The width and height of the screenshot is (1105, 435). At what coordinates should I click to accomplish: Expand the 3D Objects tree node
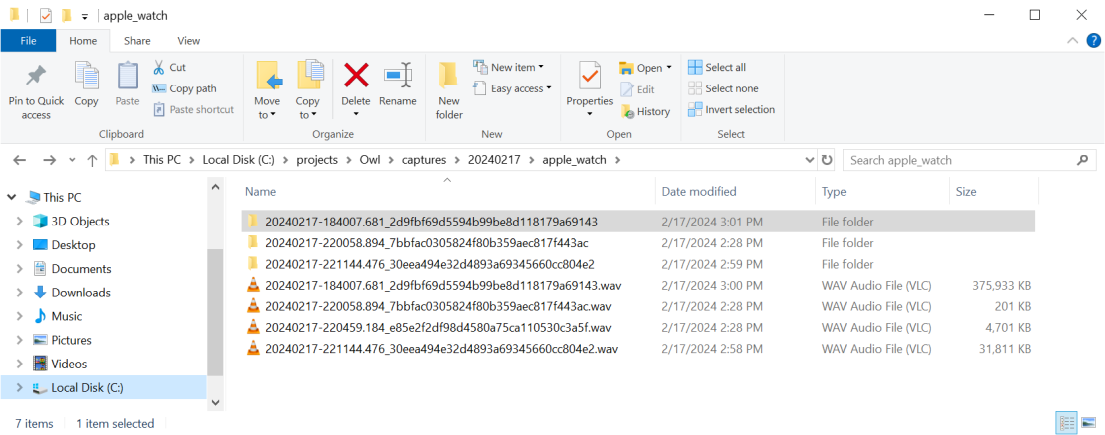(x=19, y=221)
